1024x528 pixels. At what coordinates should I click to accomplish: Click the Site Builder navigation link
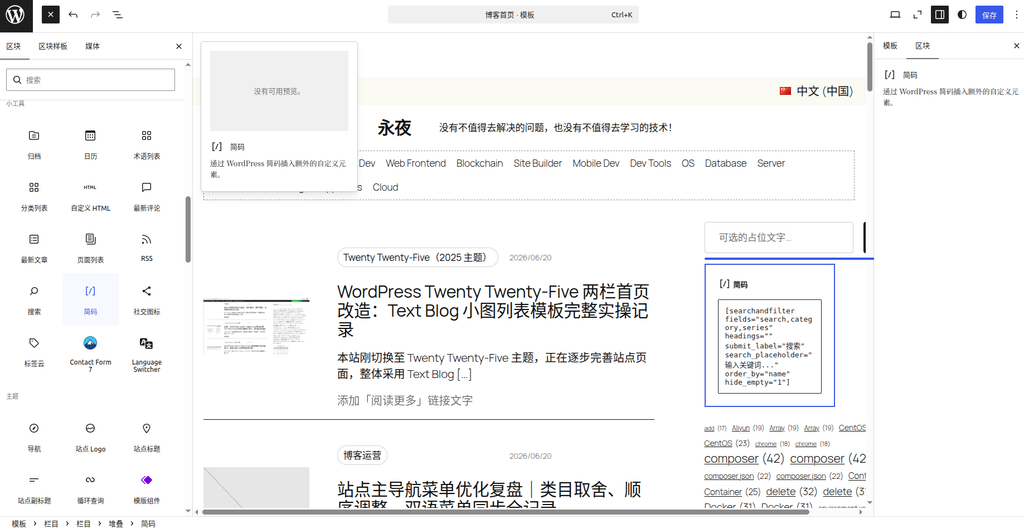coord(537,163)
